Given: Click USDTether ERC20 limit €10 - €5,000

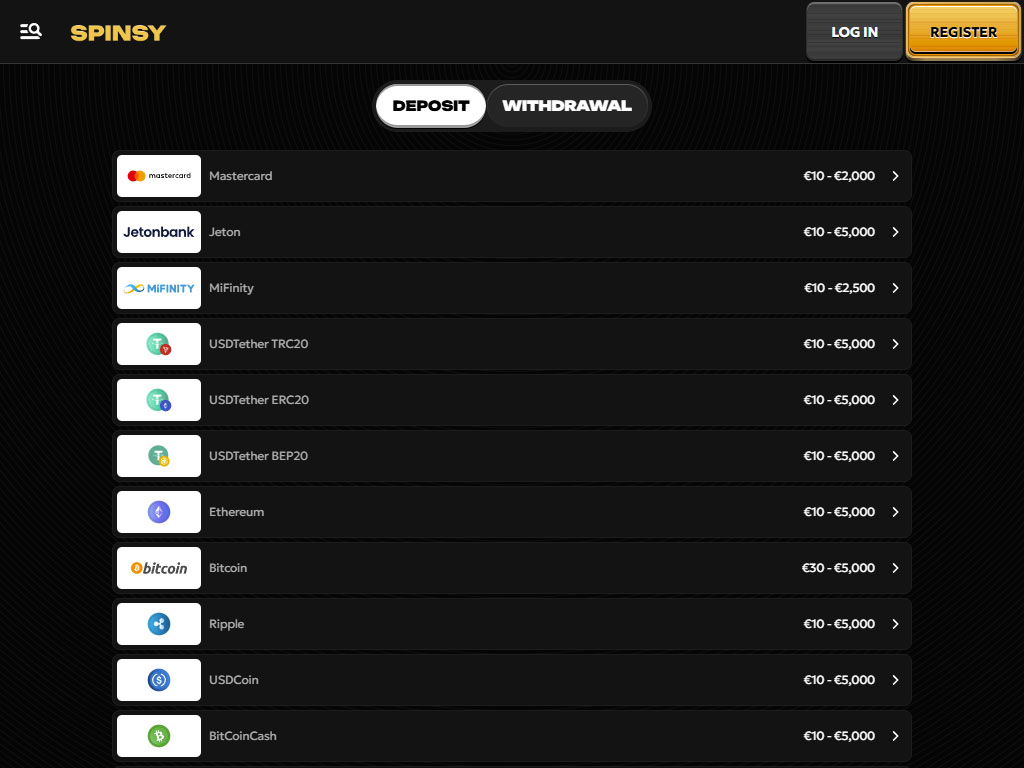Looking at the screenshot, I should (839, 400).
